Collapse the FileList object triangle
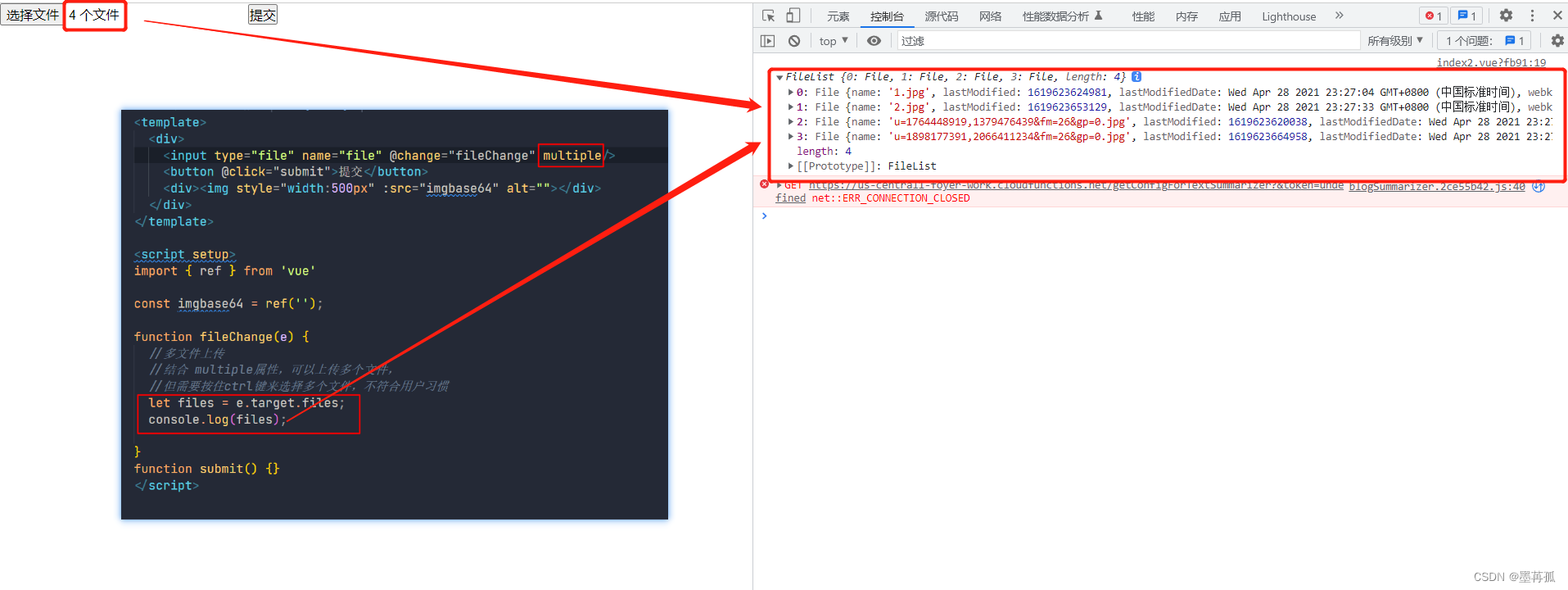 779,77
